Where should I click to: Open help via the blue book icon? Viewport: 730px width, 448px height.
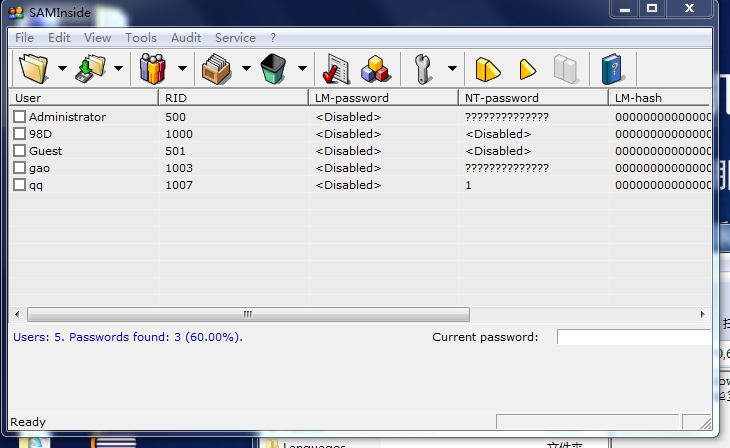[612, 69]
